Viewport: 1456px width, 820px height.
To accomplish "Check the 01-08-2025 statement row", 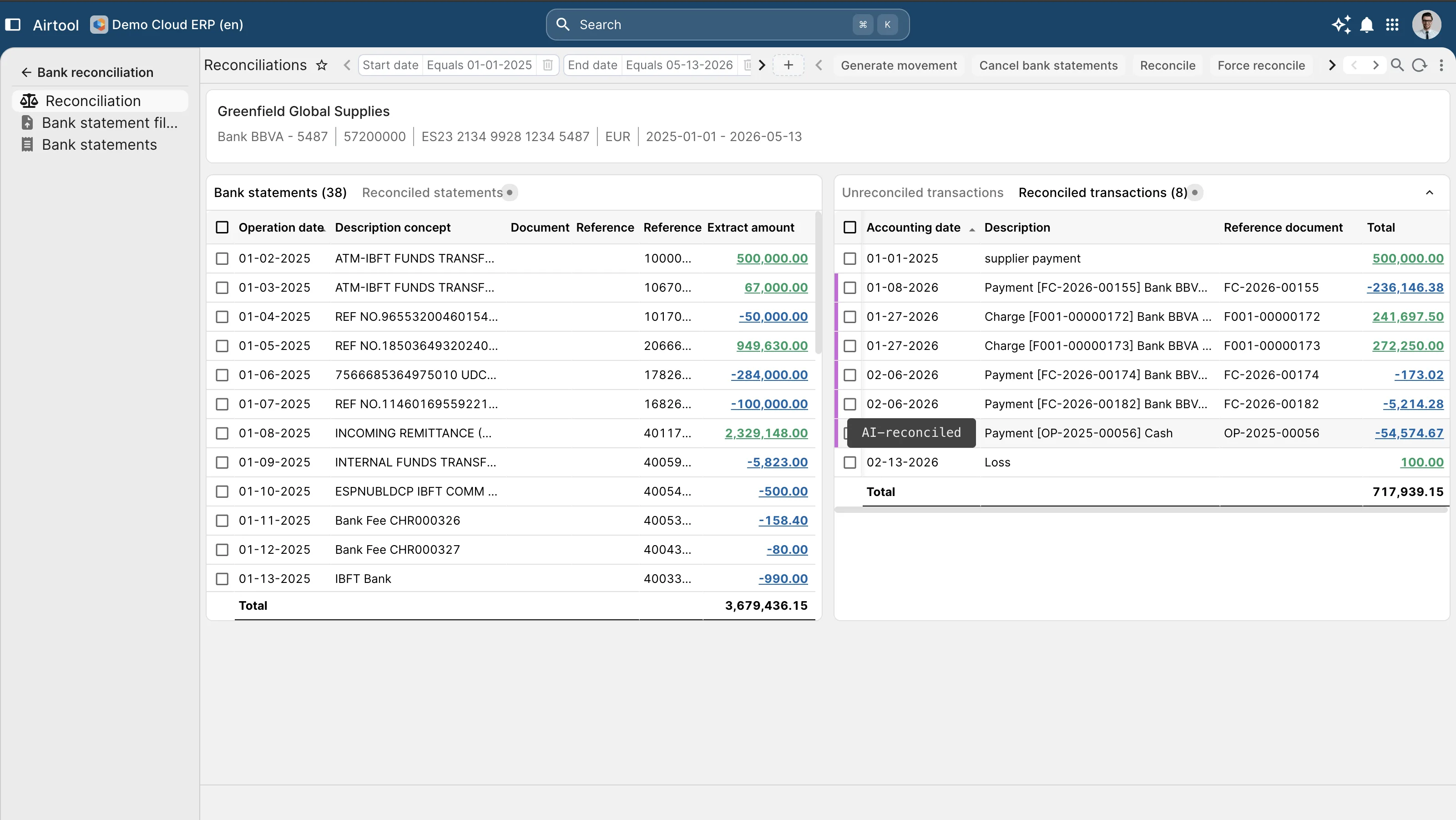I will 222,434.
